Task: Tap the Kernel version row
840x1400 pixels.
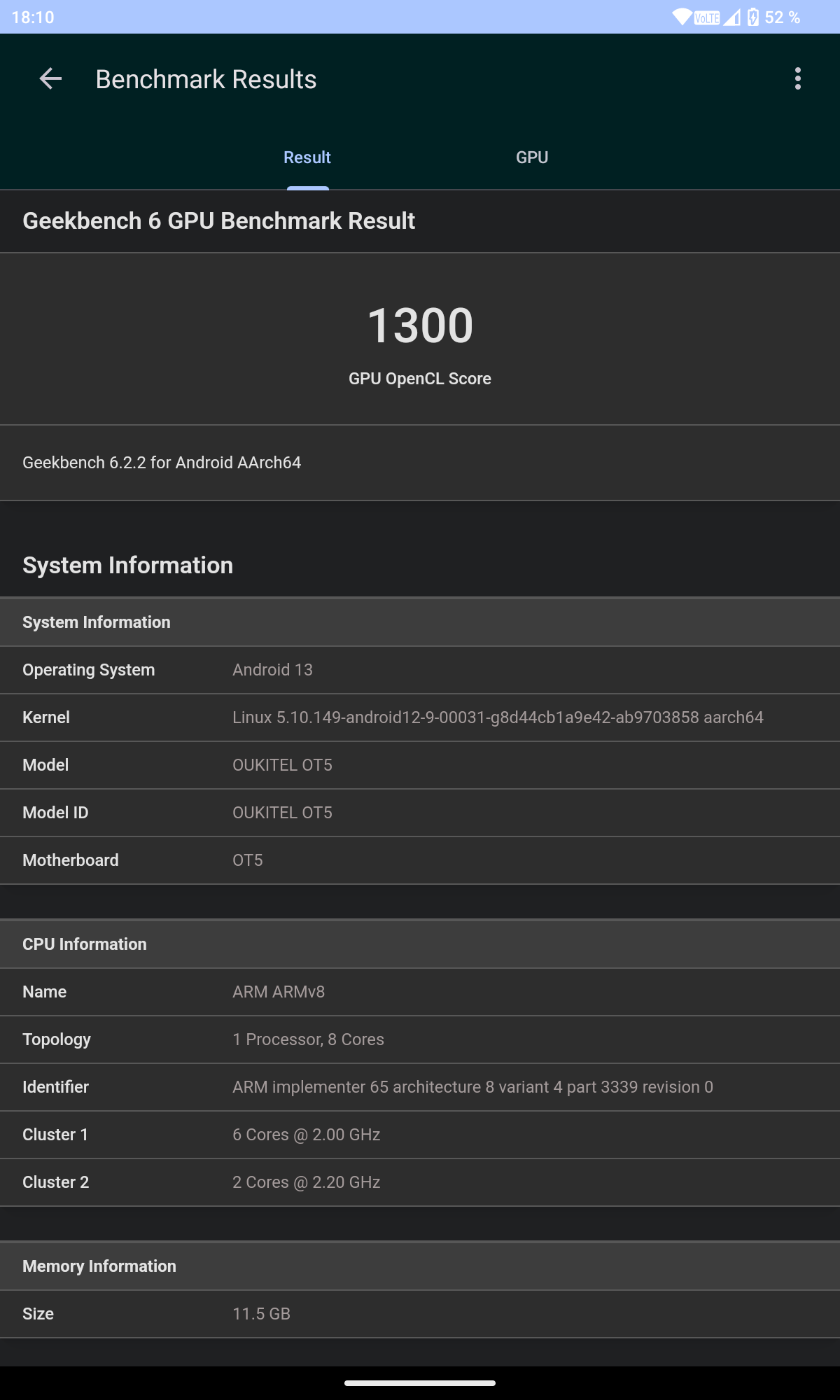Action: (420, 717)
